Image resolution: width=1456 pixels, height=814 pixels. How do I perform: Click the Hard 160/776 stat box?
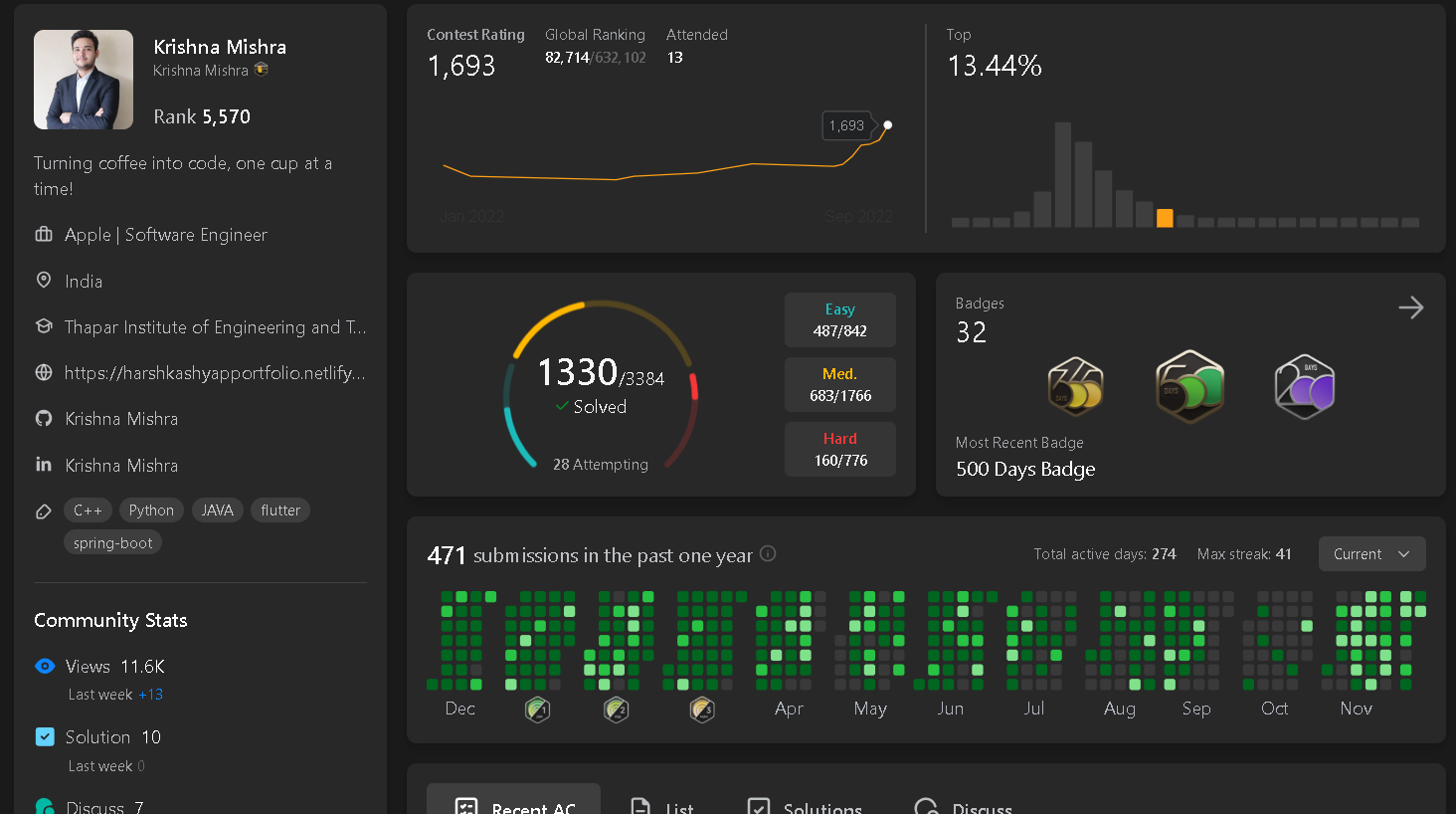(840, 450)
